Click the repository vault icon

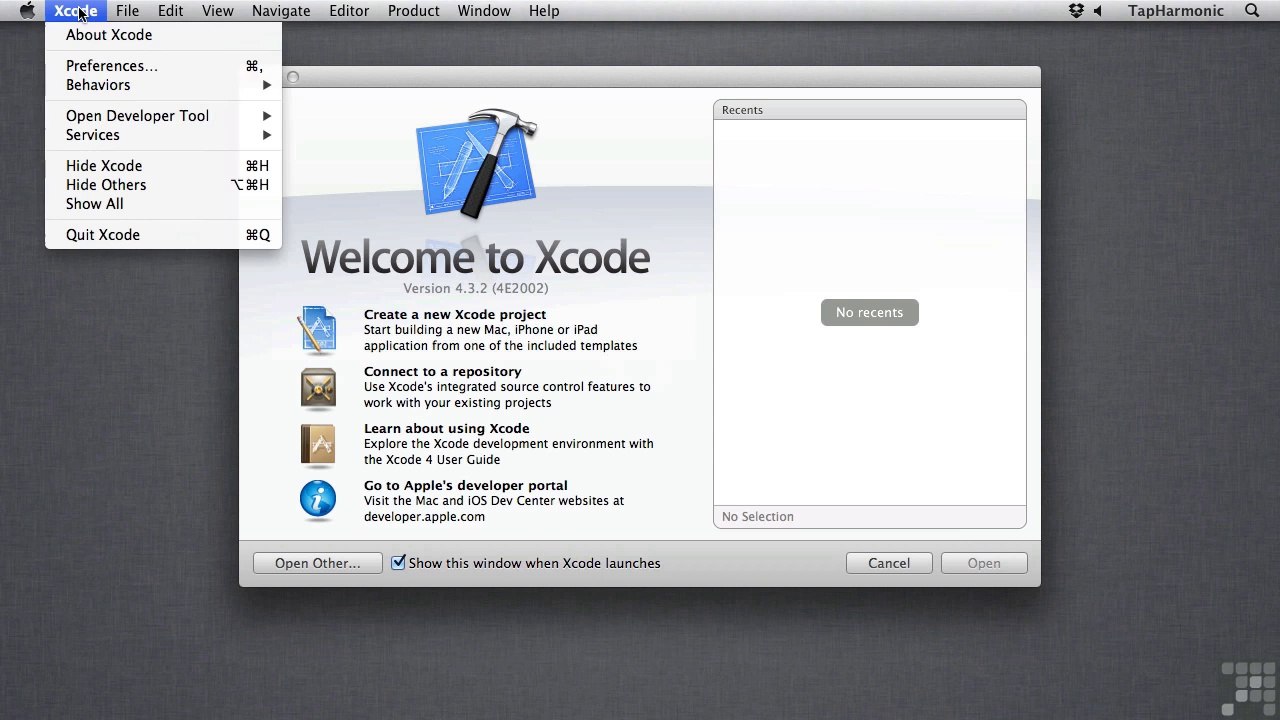(318, 388)
